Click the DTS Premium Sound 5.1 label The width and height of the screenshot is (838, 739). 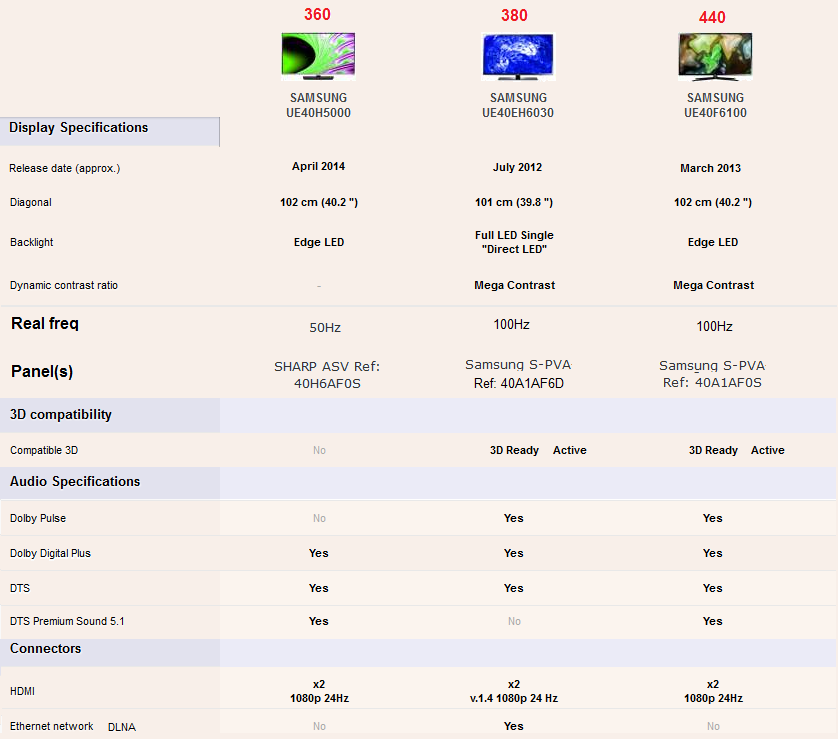tap(67, 621)
